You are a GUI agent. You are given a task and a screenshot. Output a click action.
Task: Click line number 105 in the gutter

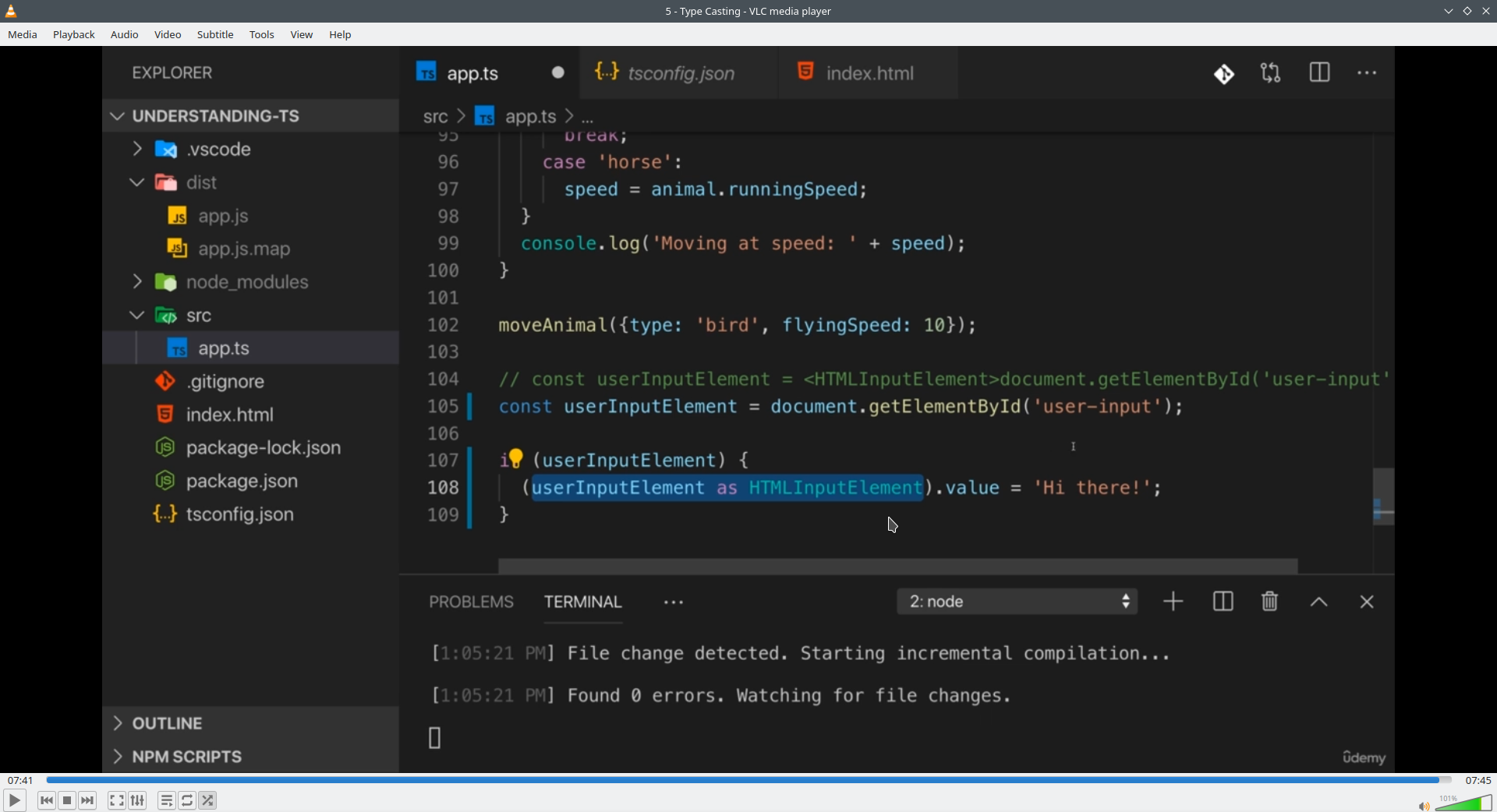coord(443,406)
